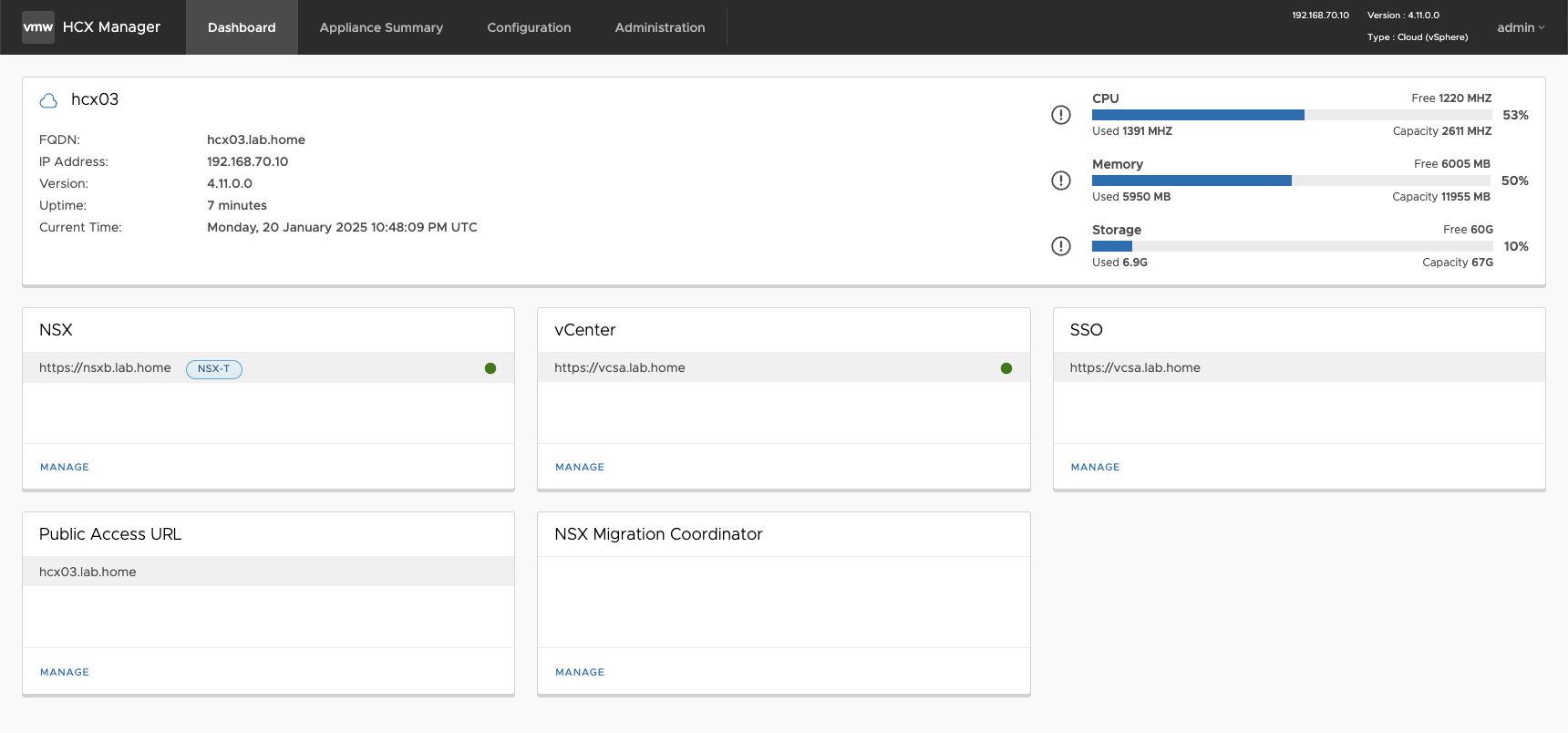Click MANAGE under Public Access URL
The image size is (1568, 733).
[65, 672]
